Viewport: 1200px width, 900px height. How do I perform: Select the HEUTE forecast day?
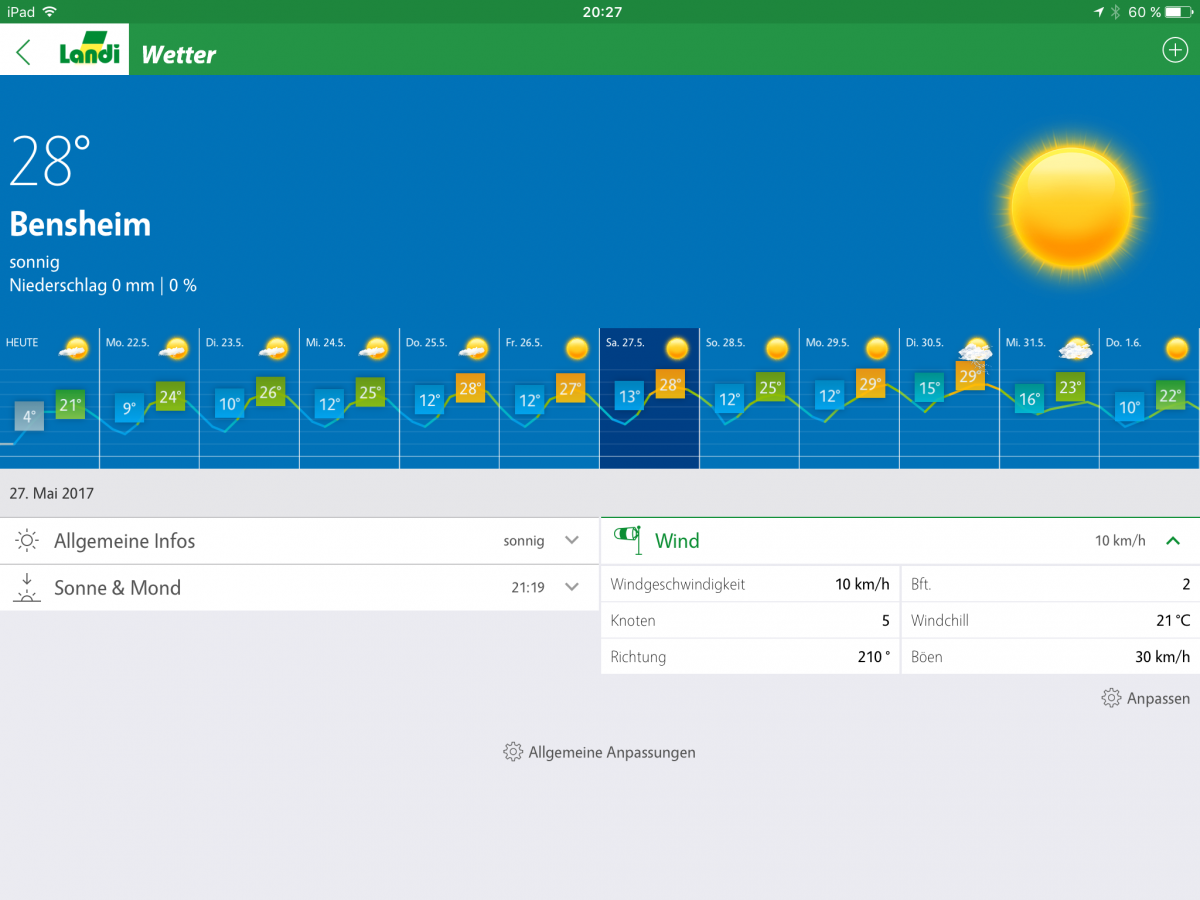(x=49, y=398)
